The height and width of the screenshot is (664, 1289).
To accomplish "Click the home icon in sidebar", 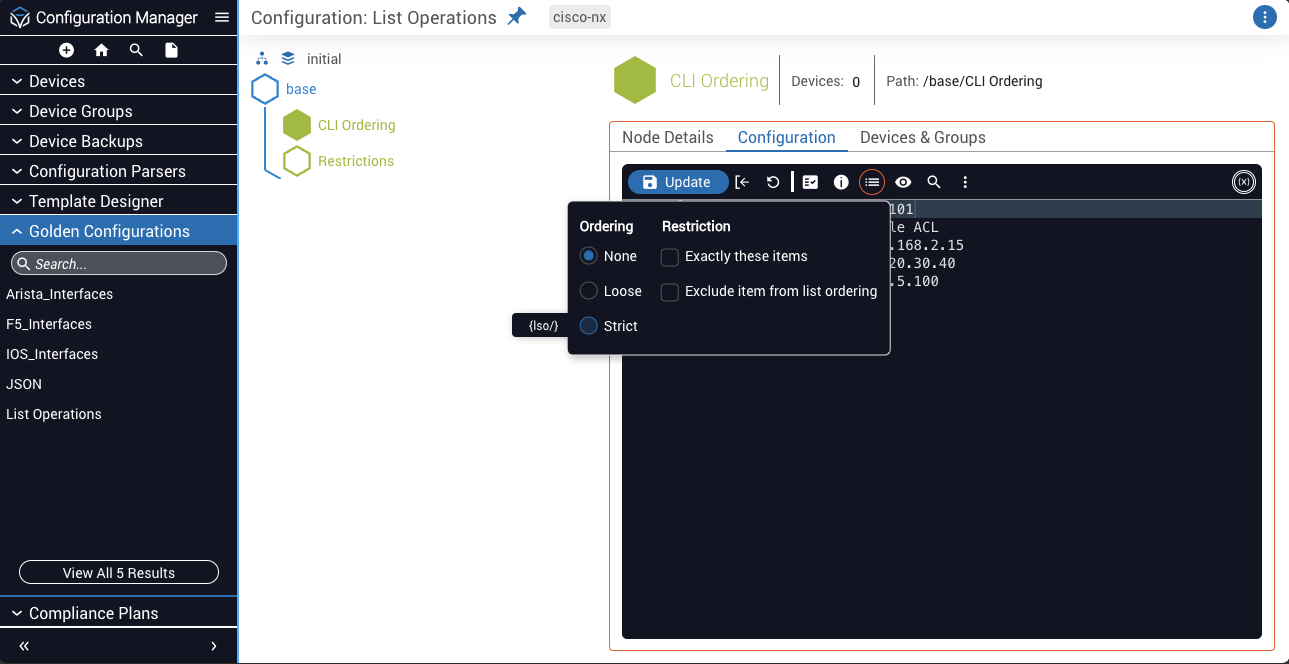I will (101, 50).
